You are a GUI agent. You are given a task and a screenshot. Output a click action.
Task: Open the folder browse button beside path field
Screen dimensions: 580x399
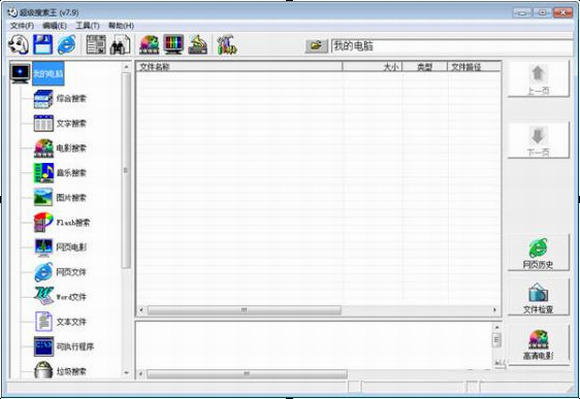tap(316, 46)
